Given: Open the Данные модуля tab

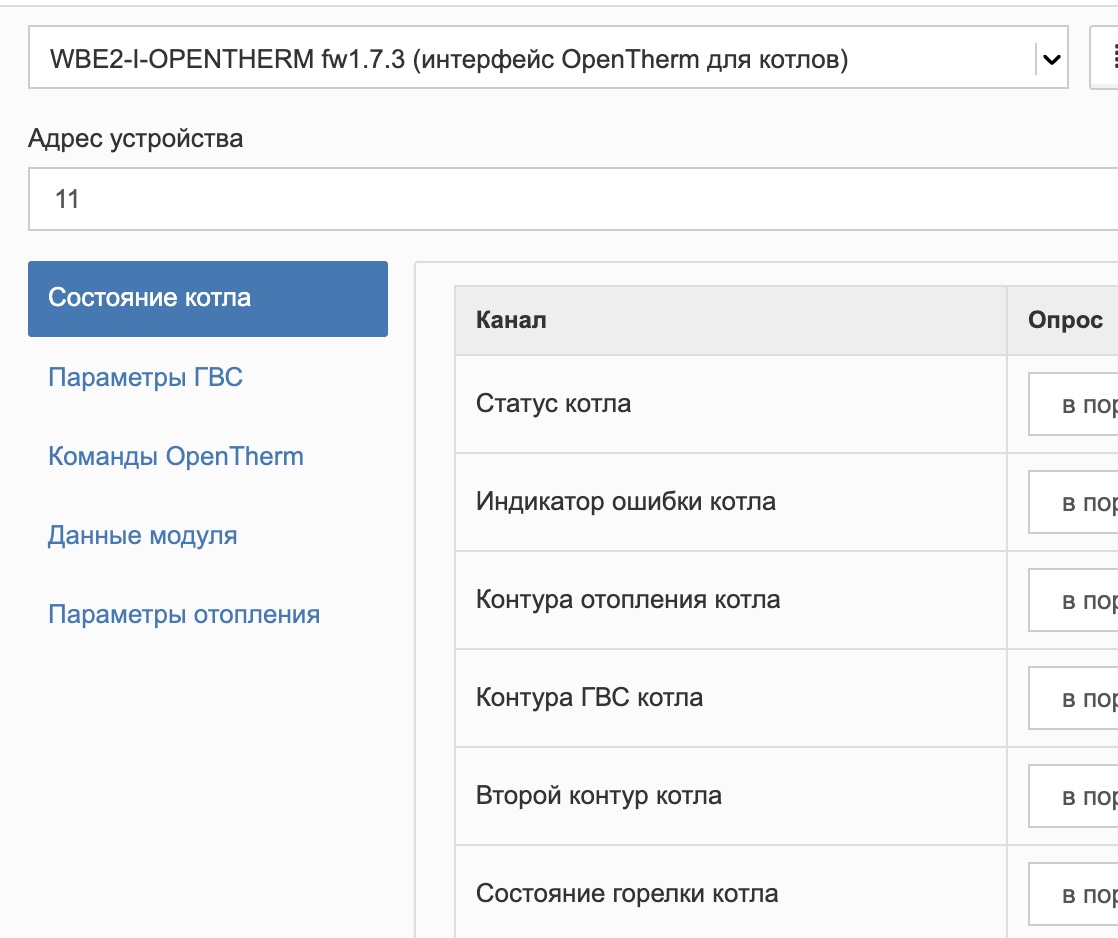Looking at the screenshot, I should pos(143,535).
